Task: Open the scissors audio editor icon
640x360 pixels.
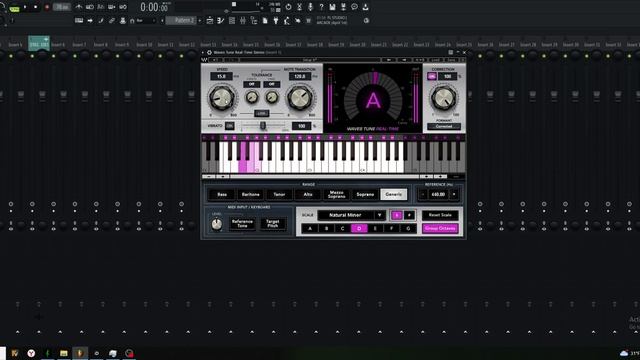Action: 299,7
